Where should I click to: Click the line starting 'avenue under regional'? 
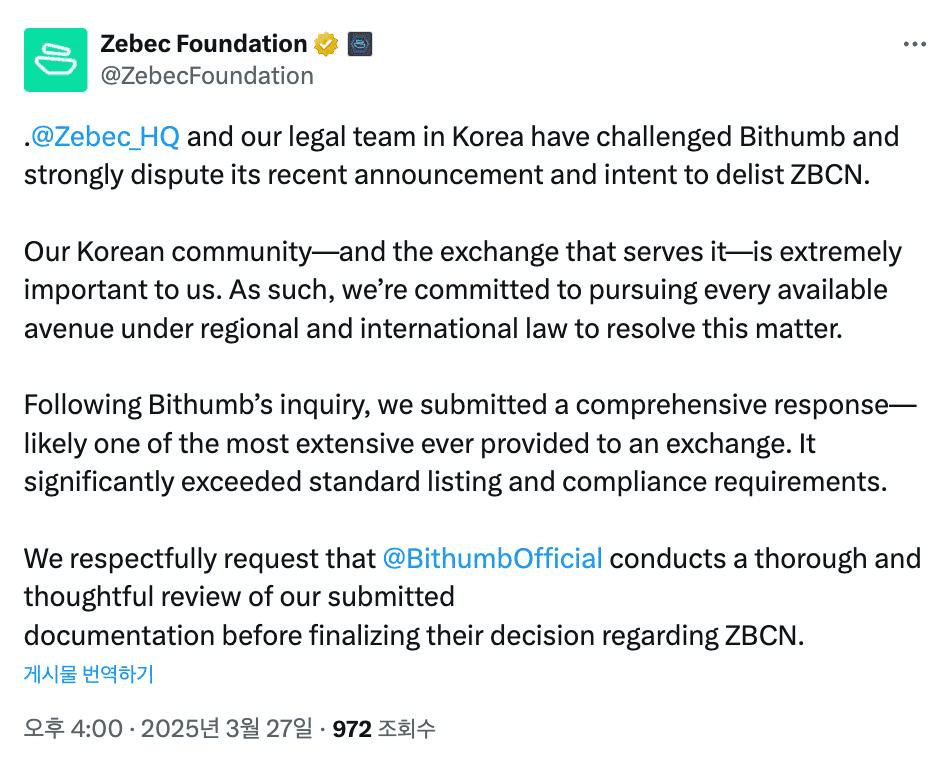click(x=433, y=328)
